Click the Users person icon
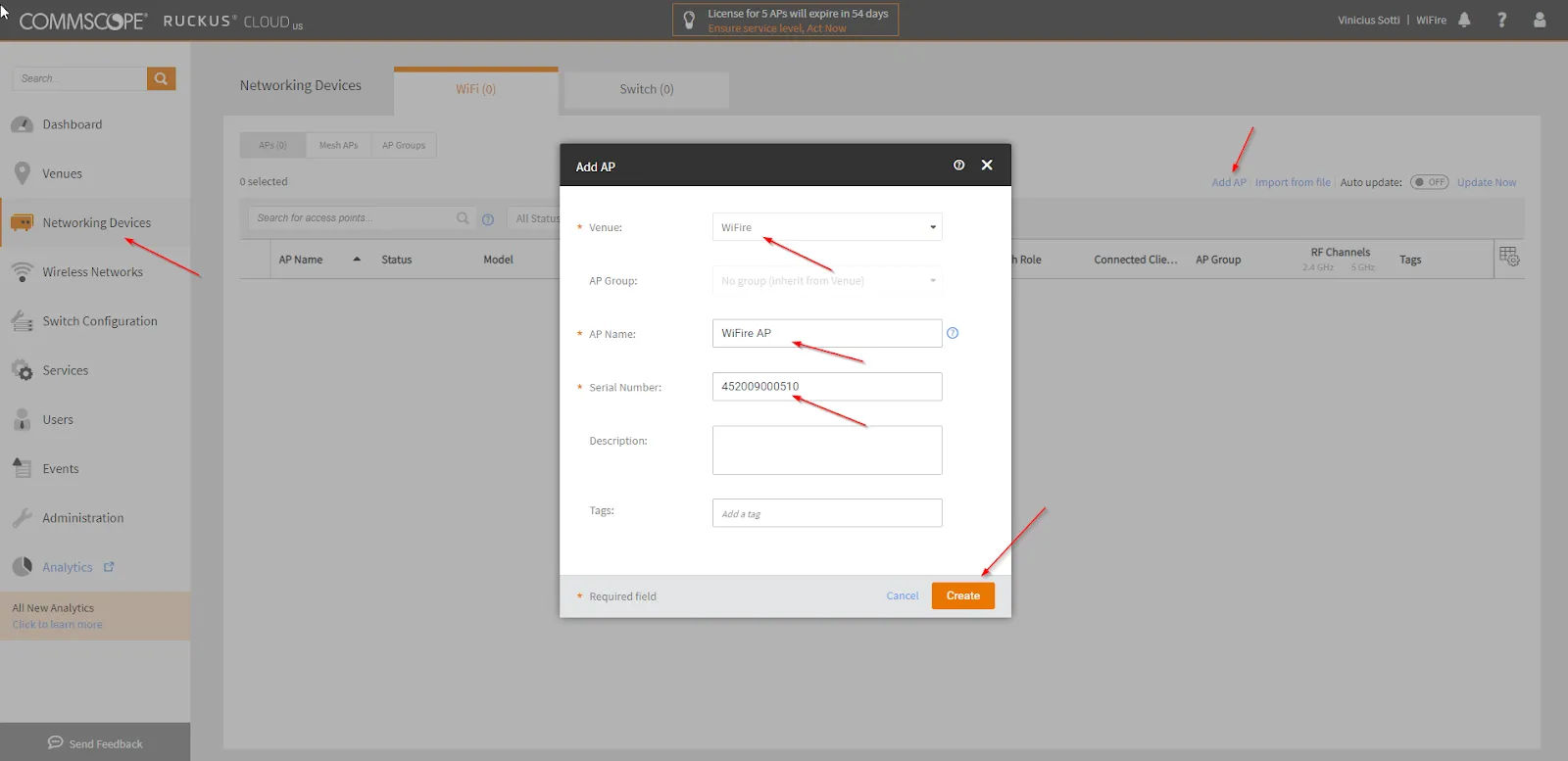 (22, 419)
